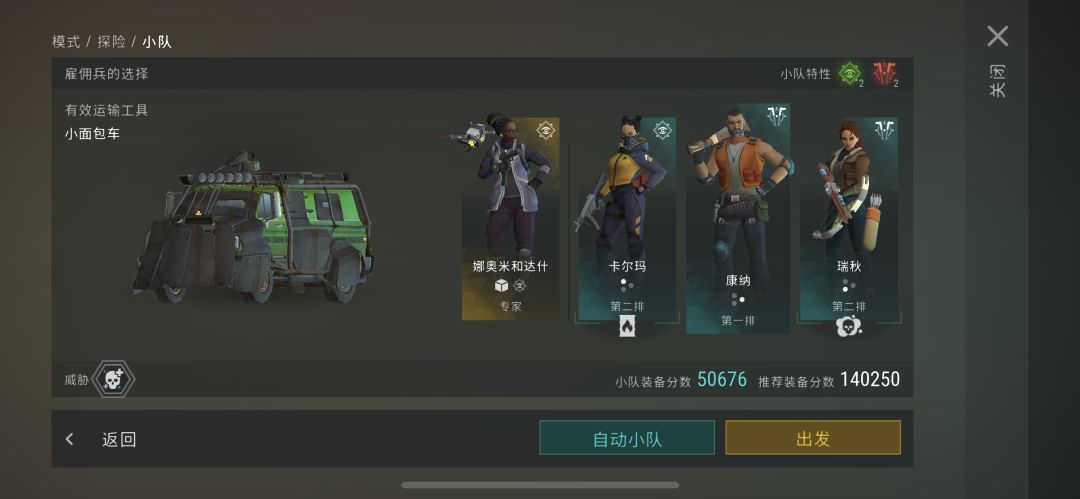
Task: Click the 小面包车 vehicle image
Action: (x=253, y=227)
